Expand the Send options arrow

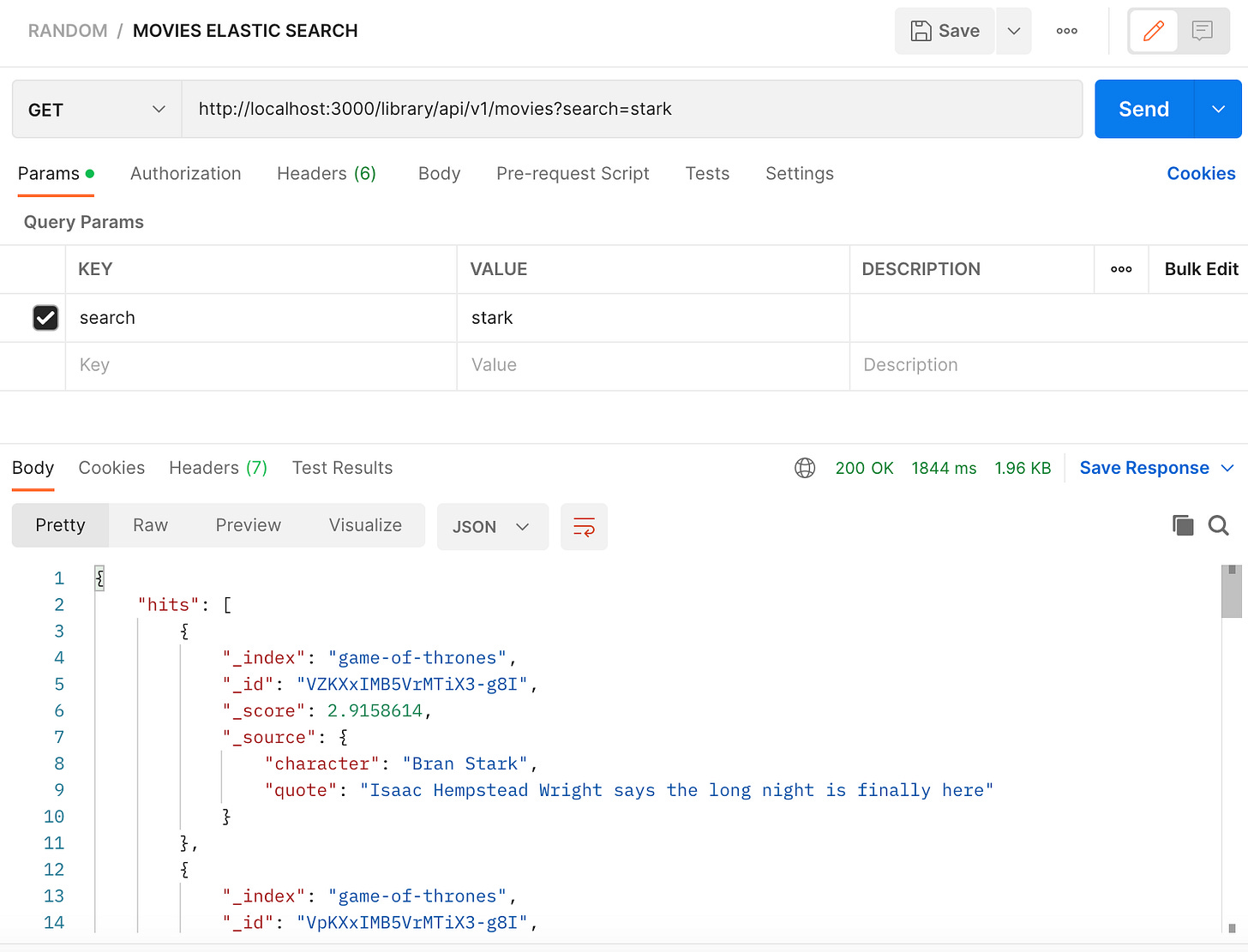tap(1218, 110)
